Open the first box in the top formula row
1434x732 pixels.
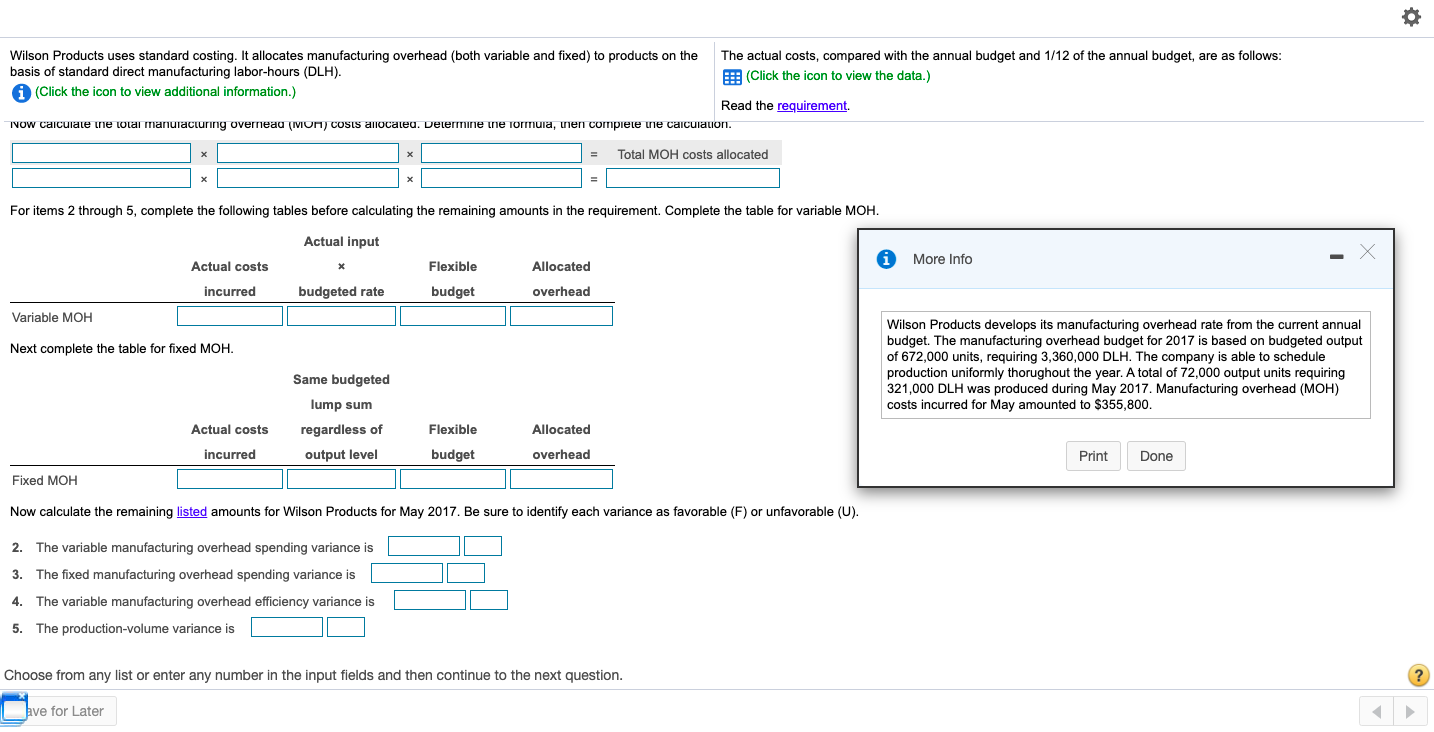pos(101,153)
